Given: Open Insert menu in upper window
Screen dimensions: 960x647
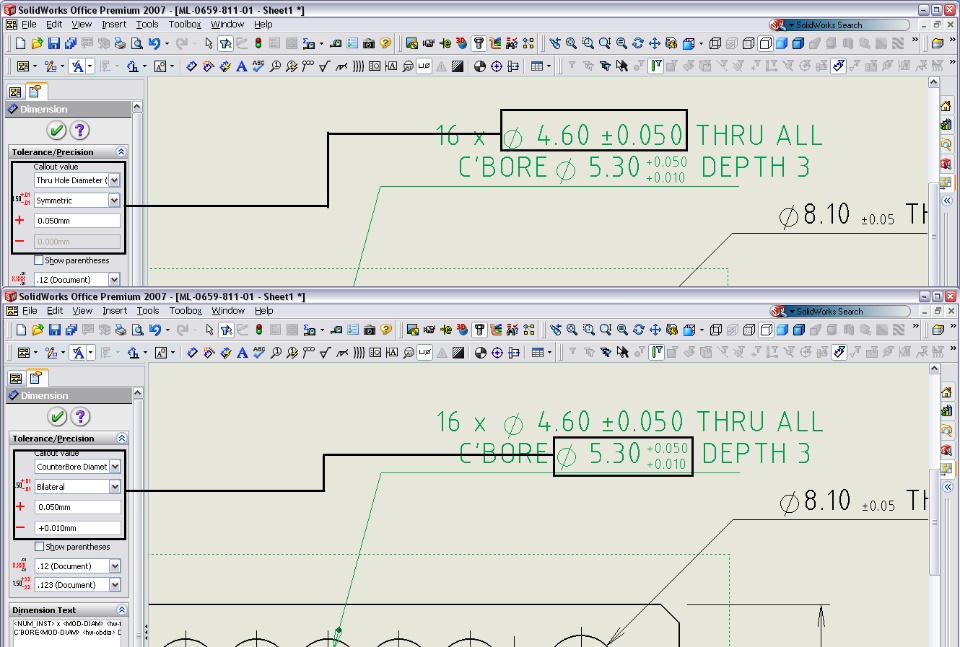Looking at the screenshot, I should point(114,24).
